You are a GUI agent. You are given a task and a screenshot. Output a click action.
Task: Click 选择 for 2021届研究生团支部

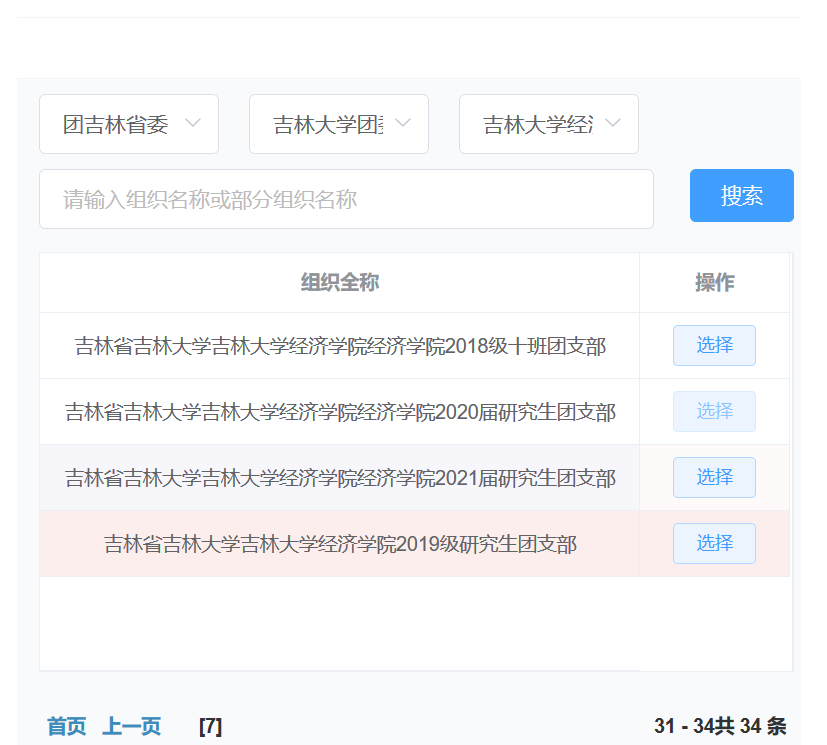[x=714, y=477]
